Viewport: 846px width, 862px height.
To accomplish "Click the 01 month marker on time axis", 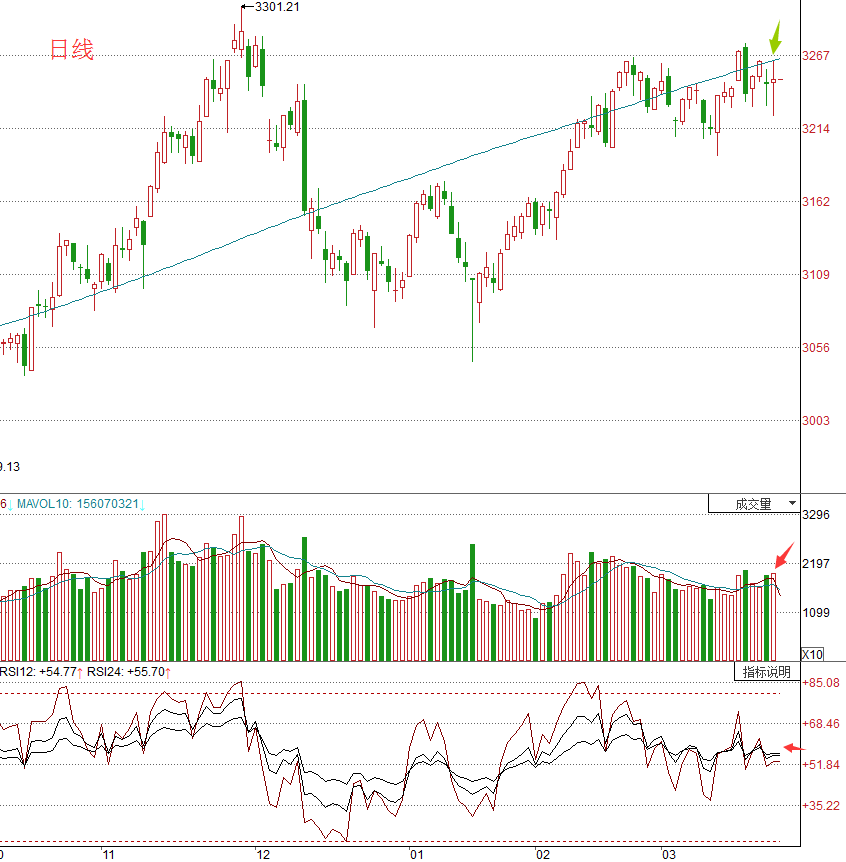I will (x=417, y=855).
